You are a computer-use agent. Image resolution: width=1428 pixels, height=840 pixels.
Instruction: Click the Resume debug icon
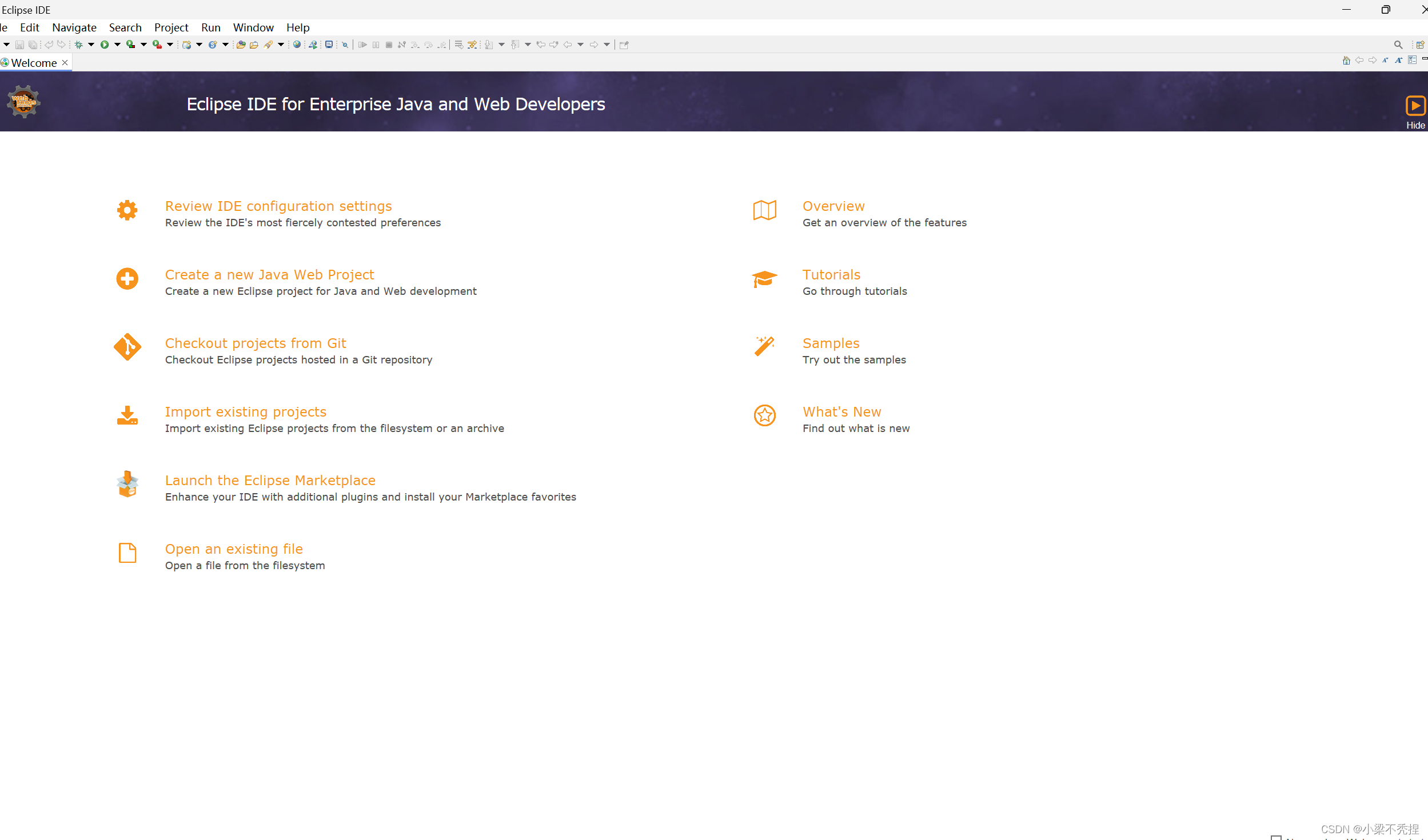coord(362,45)
